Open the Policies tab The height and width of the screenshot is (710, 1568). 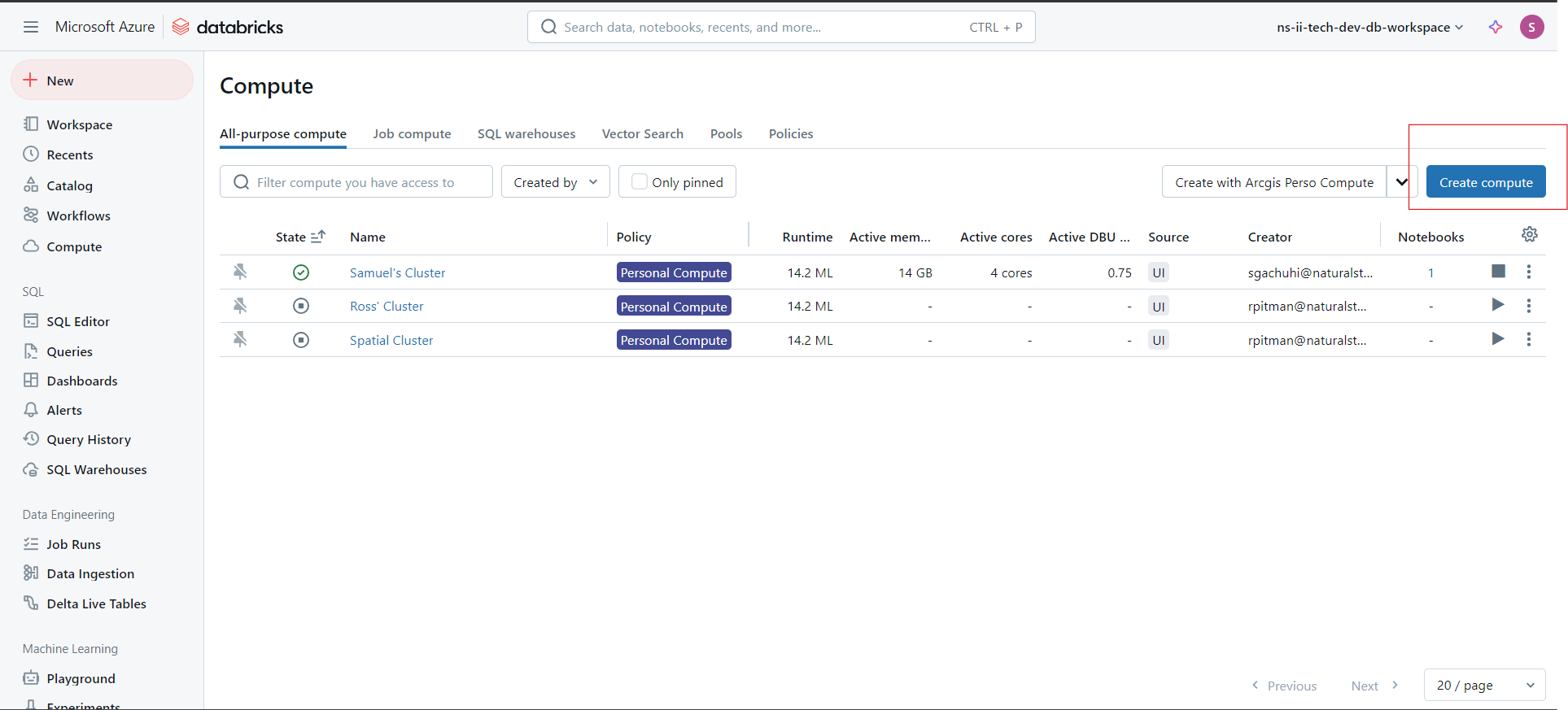[x=791, y=133]
